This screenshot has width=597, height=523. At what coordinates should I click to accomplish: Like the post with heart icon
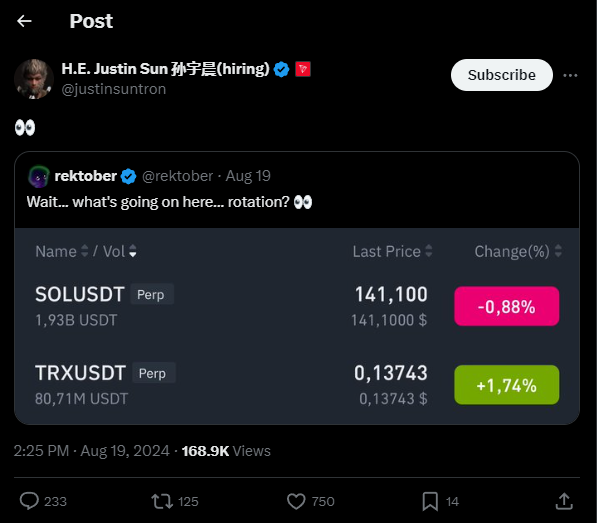pyautogui.click(x=296, y=501)
